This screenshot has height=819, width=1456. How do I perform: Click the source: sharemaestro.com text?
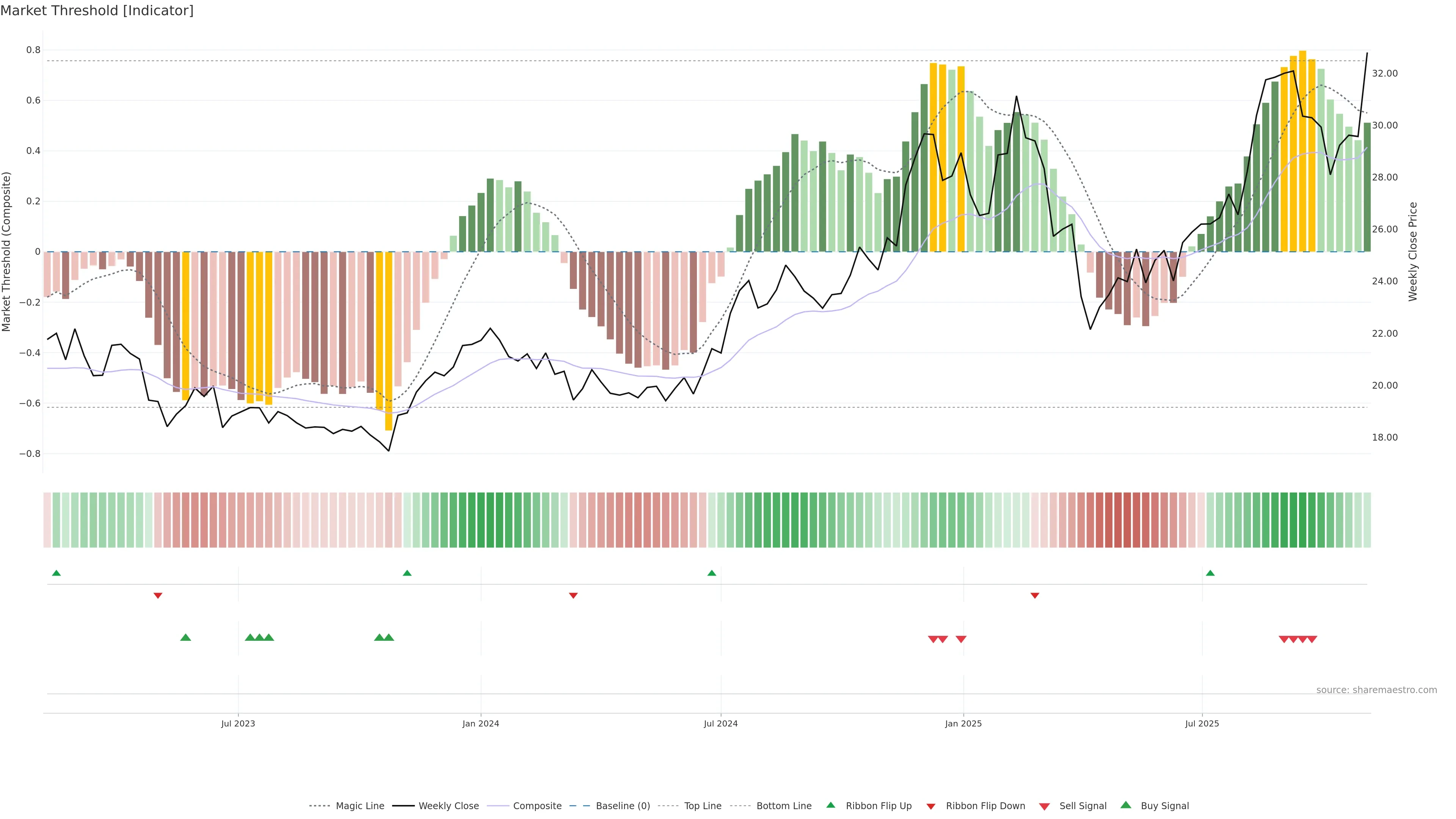(1376, 690)
